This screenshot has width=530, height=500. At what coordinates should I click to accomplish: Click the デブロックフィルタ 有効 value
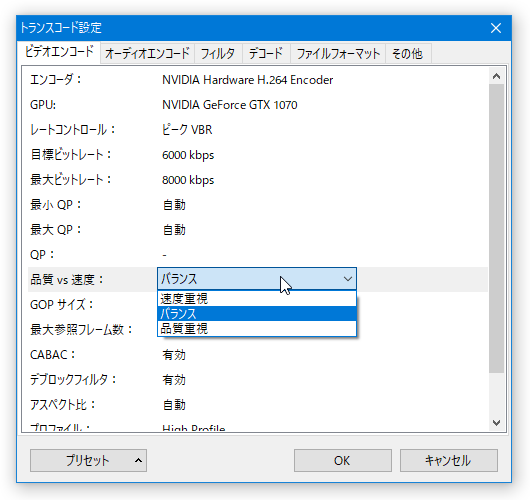174,380
